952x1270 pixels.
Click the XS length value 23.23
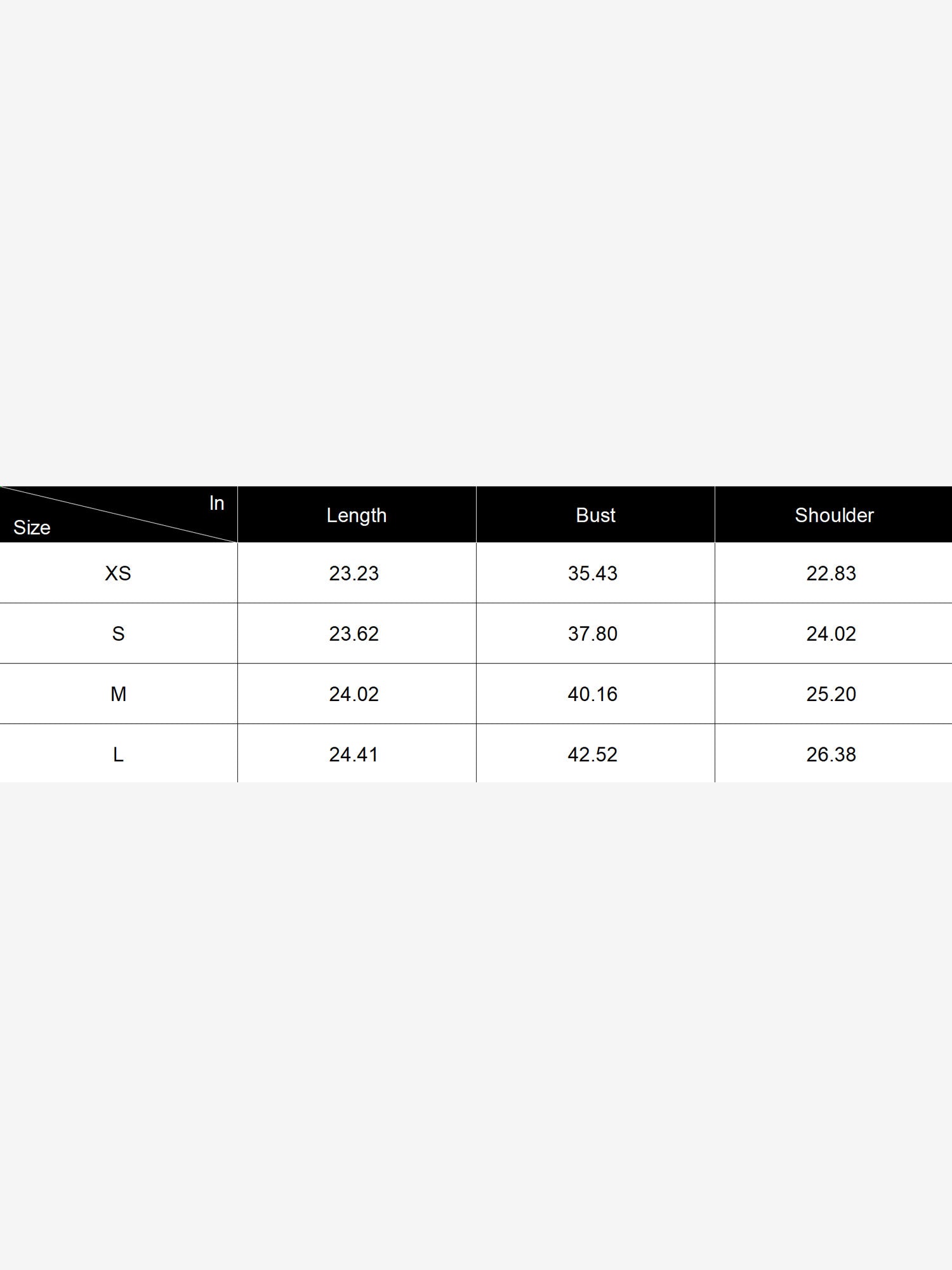click(354, 573)
